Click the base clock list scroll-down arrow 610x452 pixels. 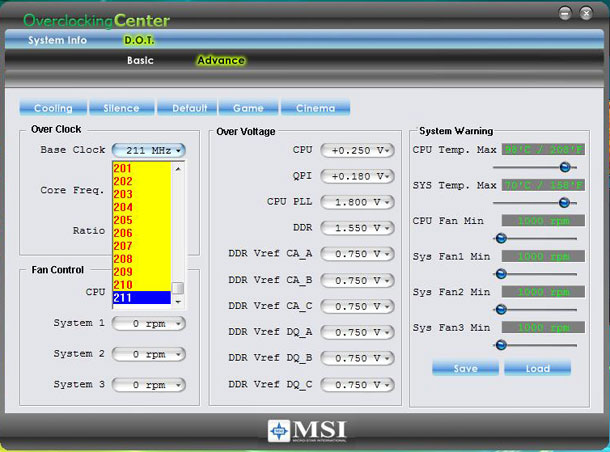tap(178, 302)
